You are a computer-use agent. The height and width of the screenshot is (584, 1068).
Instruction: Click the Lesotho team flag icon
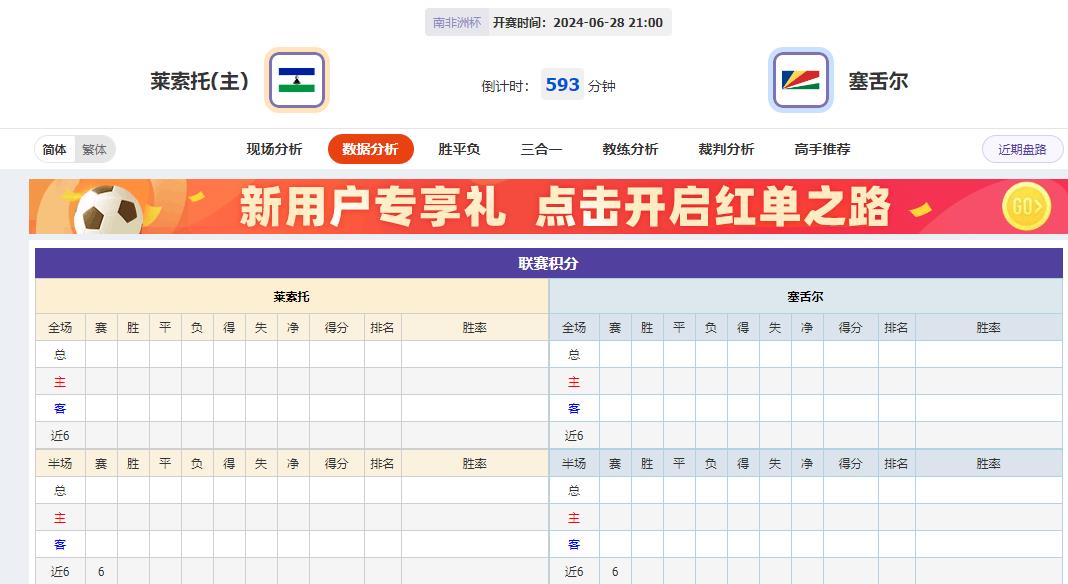click(x=295, y=78)
